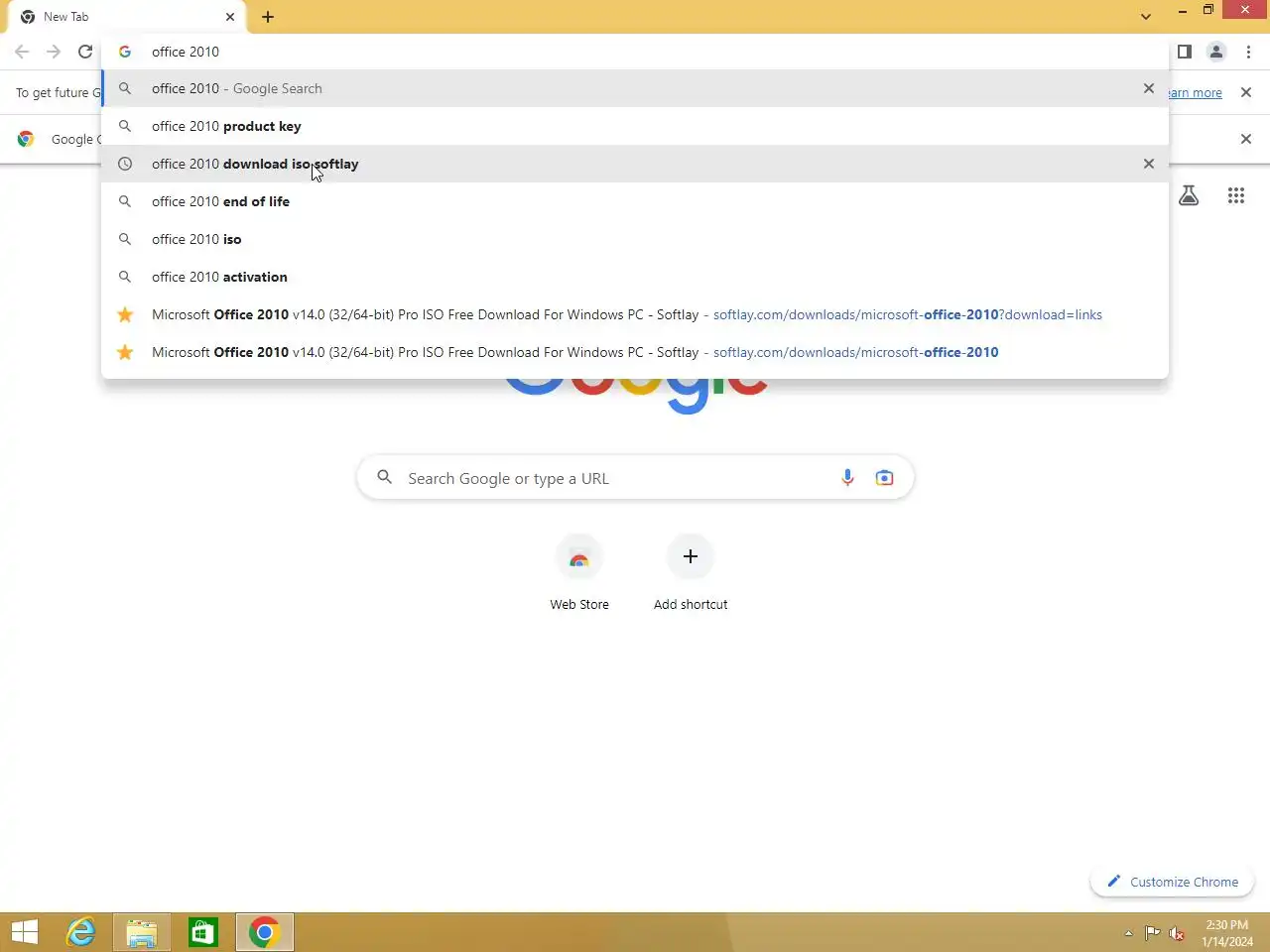
Task: Open the taskbar clock showing 2:30 PM
Action: point(1227,933)
